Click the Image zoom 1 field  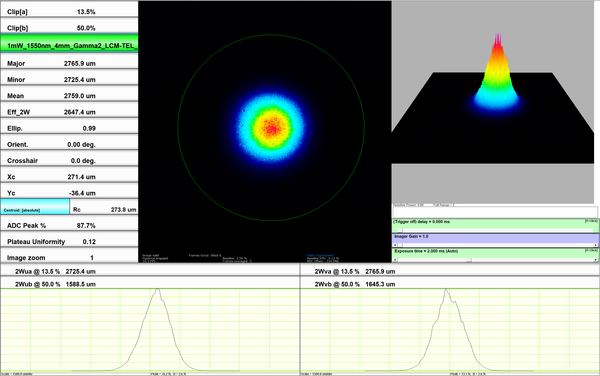pyautogui.click(x=69, y=256)
